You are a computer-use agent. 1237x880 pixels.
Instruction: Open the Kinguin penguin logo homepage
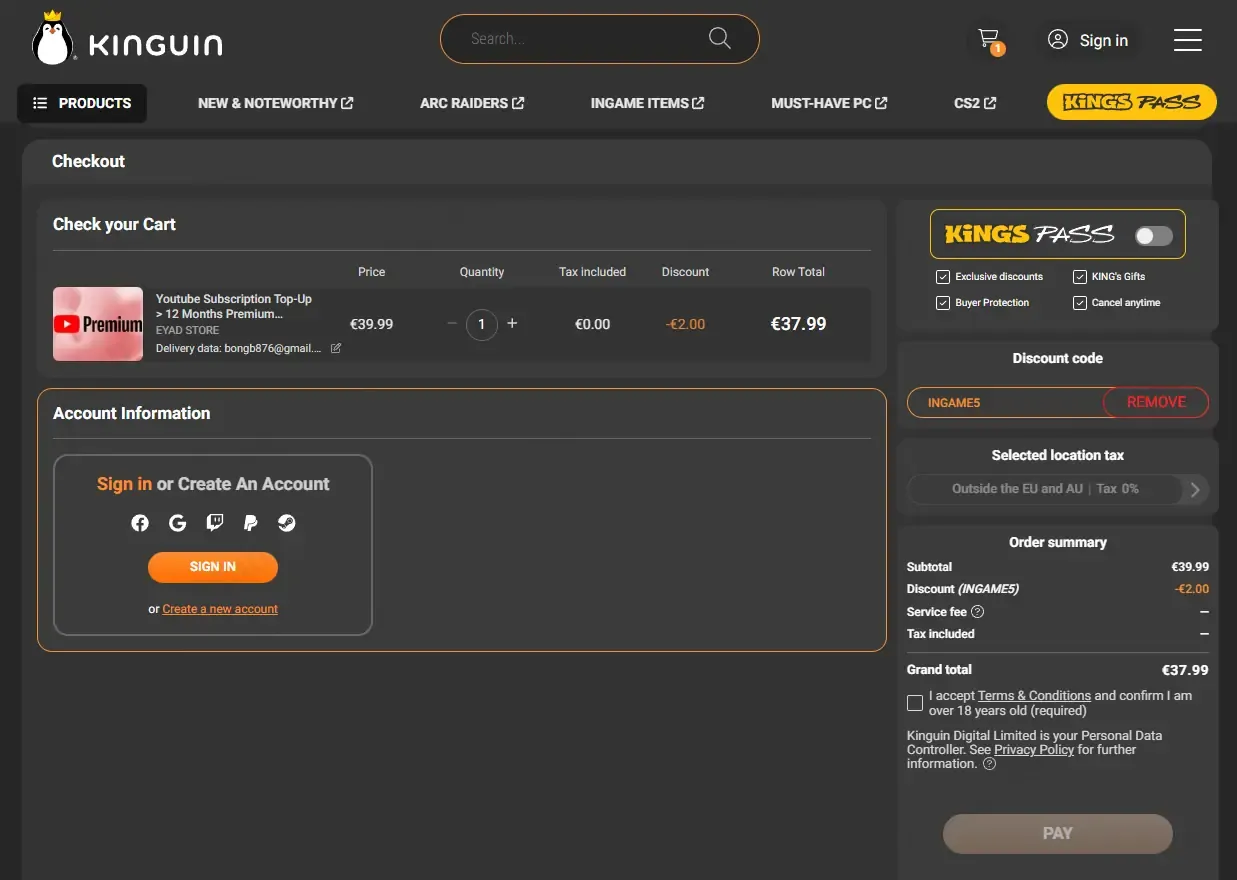click(127, 40)
